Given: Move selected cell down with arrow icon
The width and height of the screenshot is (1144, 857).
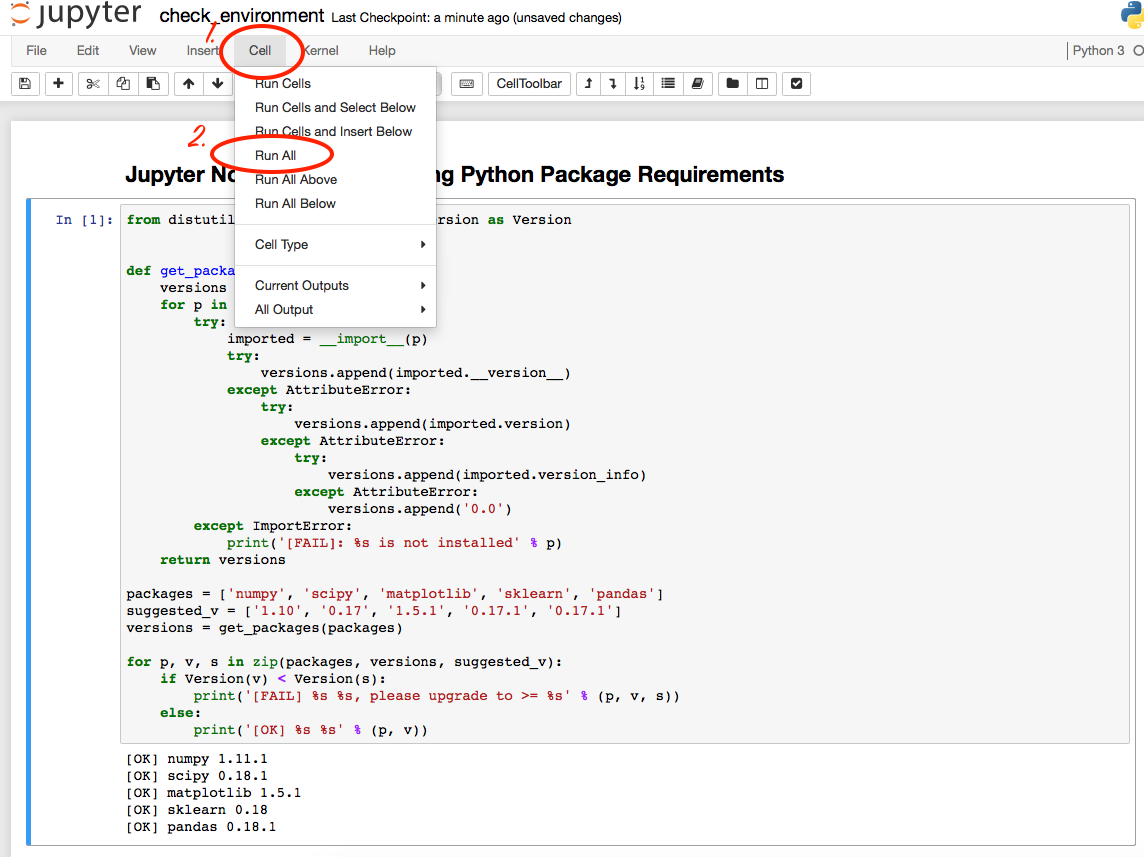Looking at the screenshot, I should click(x=217, y=84).
